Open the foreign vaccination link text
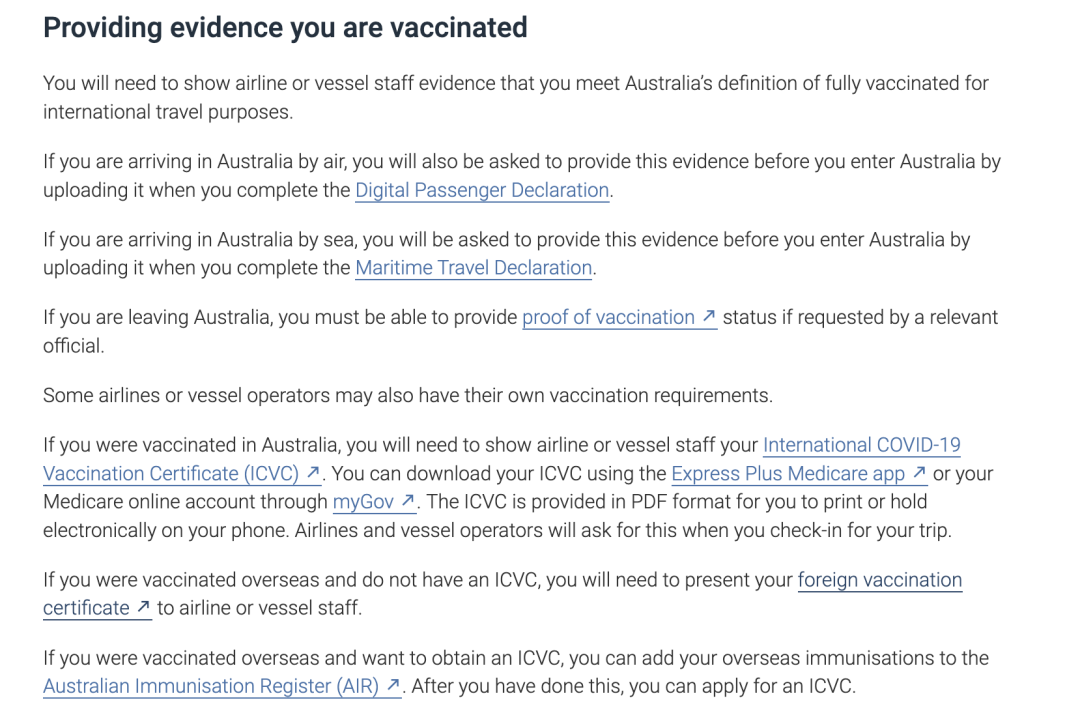This screenshot has width=1080, height=713. pyautogui.click(x=880, y=581)
